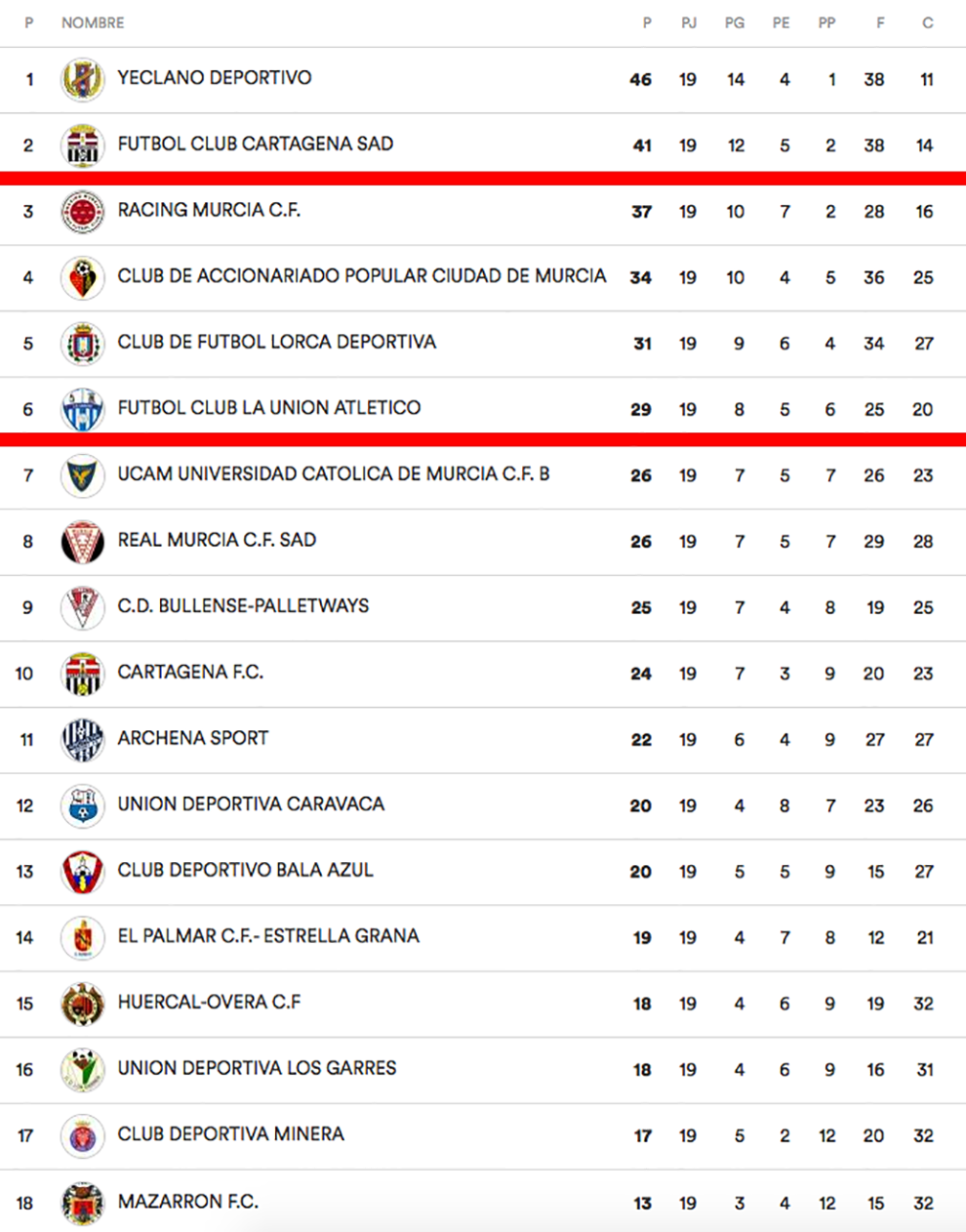Click the NOMBRE column header
This screenshot has width=966, height=1232.
coord(93,22)
